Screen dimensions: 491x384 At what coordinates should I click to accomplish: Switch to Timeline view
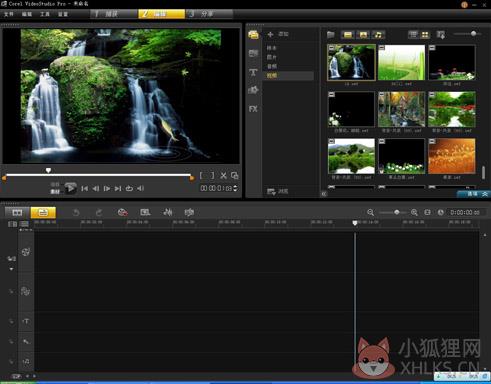coord(43,212)
